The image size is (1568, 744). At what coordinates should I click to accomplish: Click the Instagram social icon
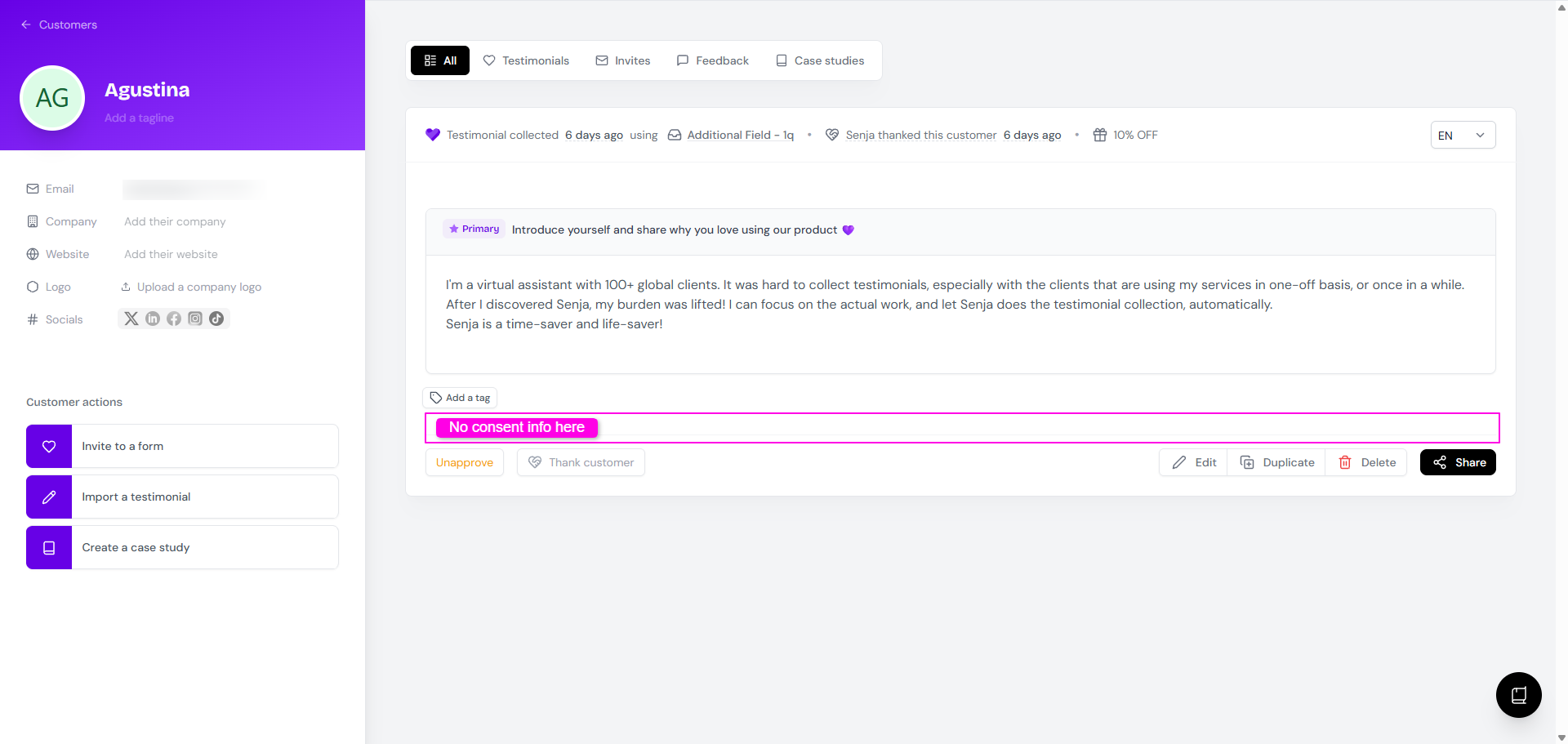tap(195, 319)
